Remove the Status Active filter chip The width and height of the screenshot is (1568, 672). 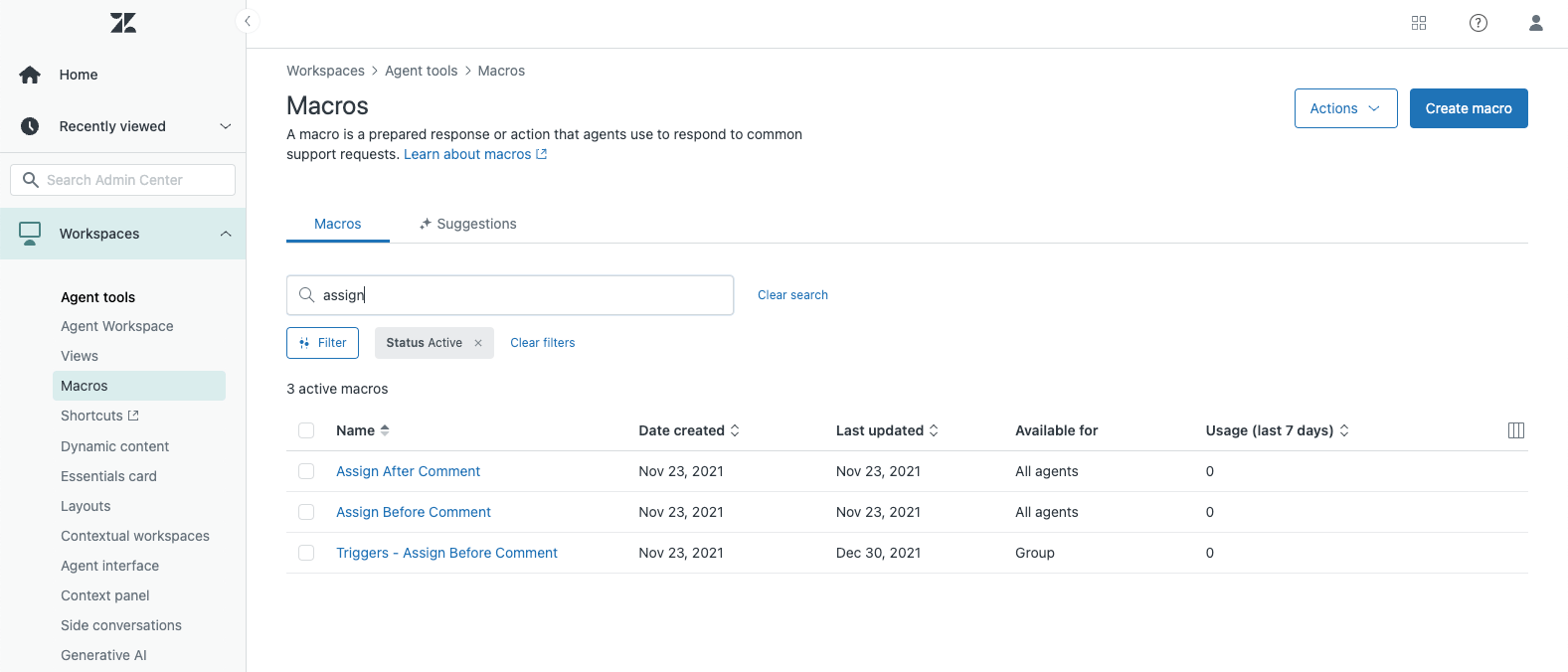click(478, 343)
